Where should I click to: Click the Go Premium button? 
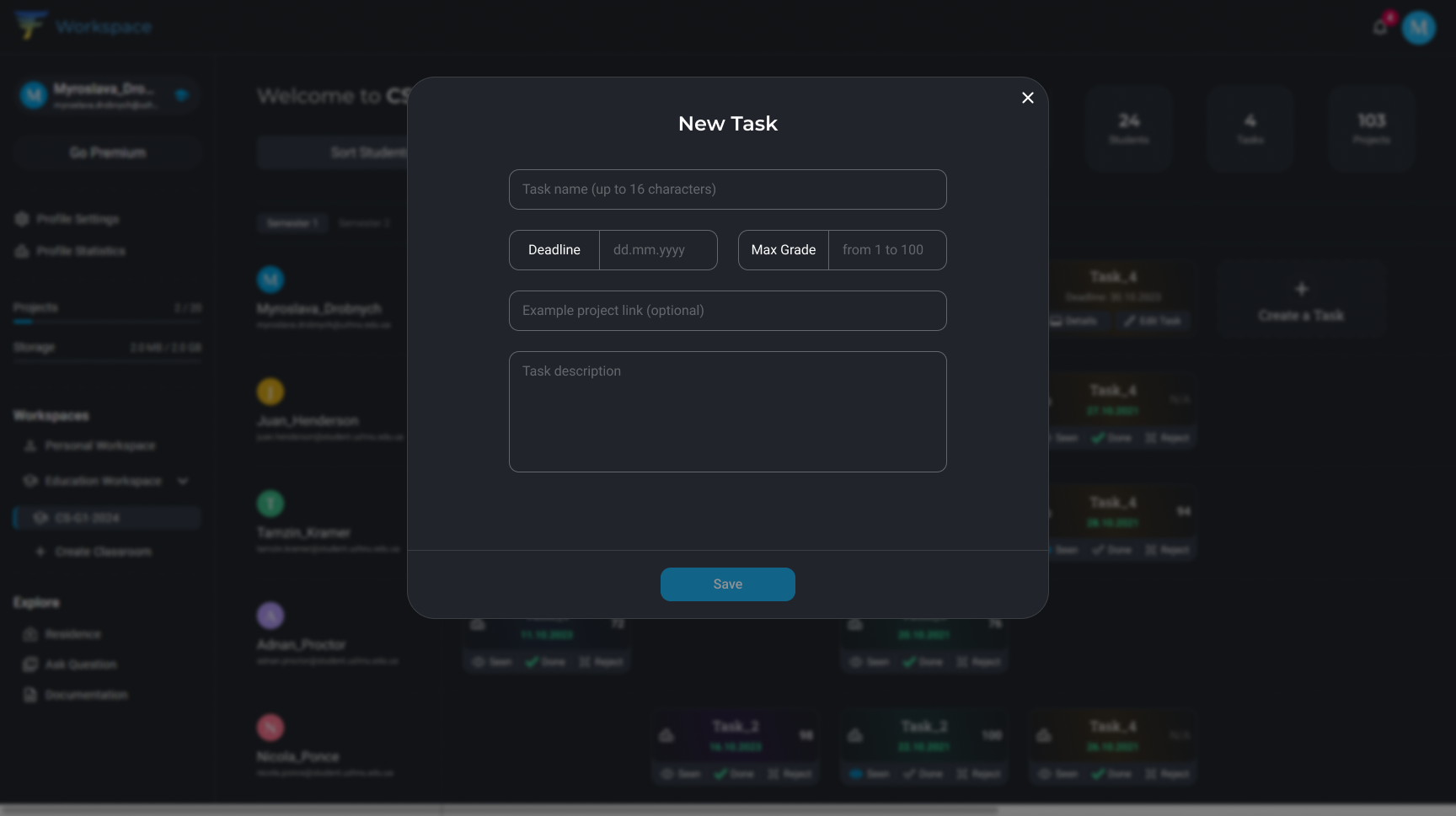click(107, 152)
